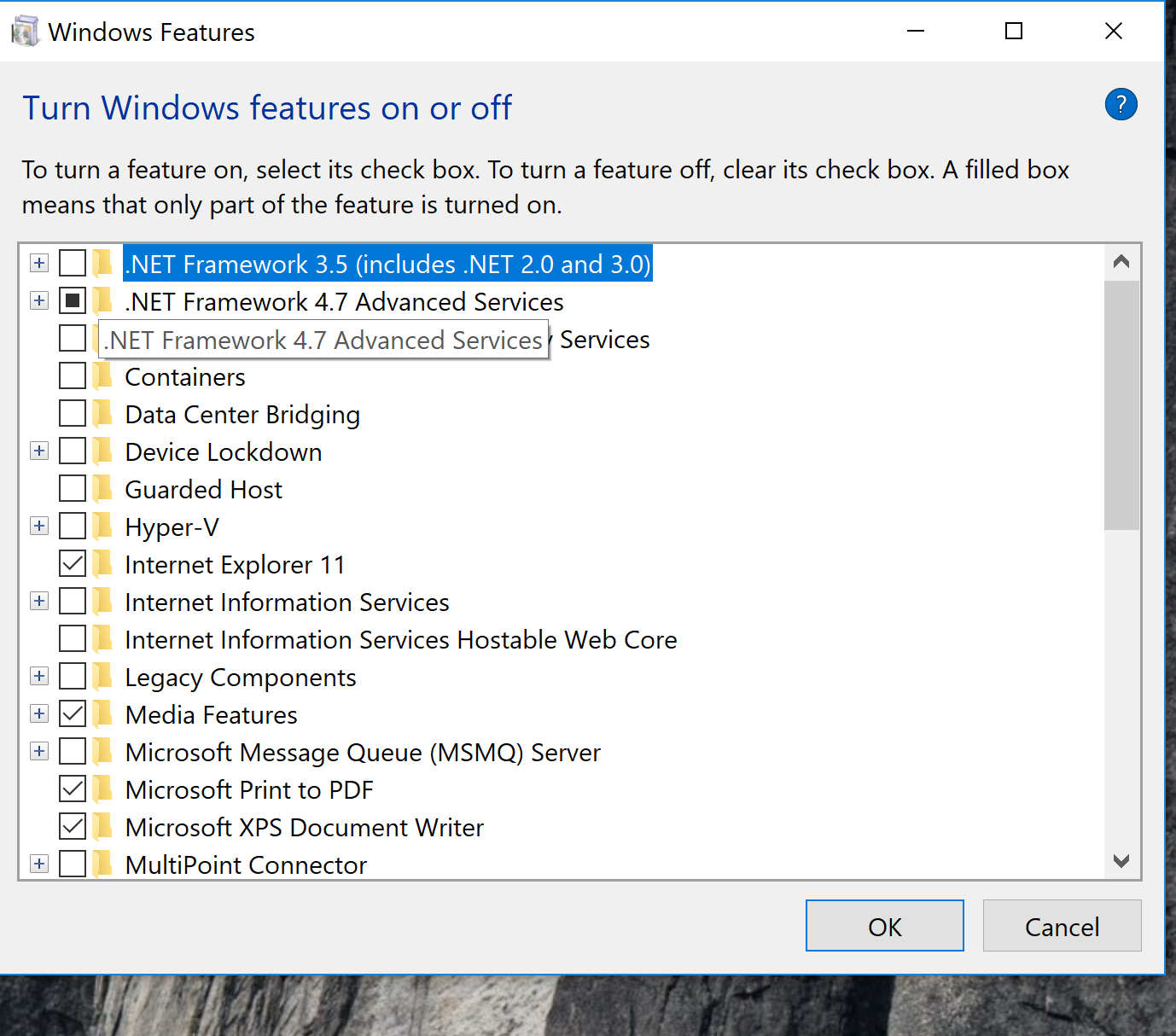Open the help question mark icon
1176x1036 pixels.
click(x=1121, y=105)
